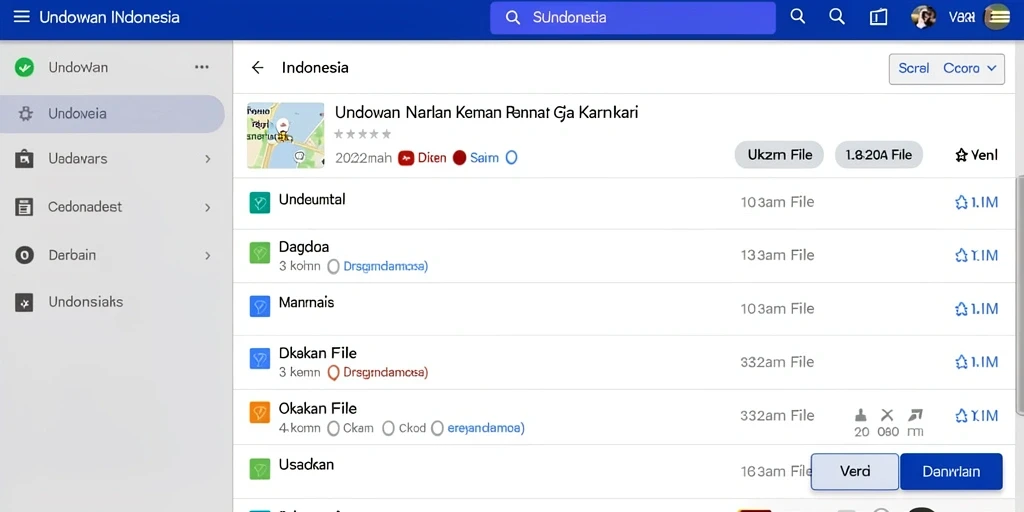Click the star 1.IM in Dagdoa row
This screenshot has height=512, width=1024.
[x=976, y=255]
